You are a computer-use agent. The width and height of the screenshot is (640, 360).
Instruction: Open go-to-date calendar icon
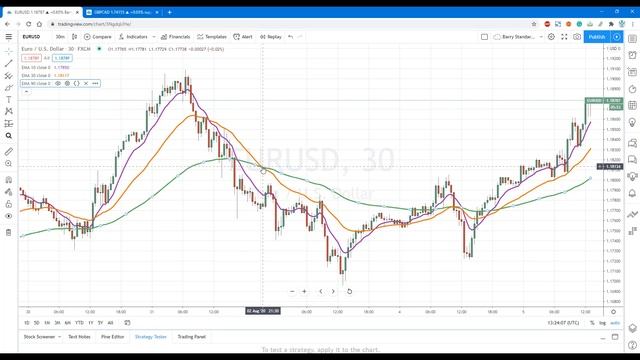127,323
